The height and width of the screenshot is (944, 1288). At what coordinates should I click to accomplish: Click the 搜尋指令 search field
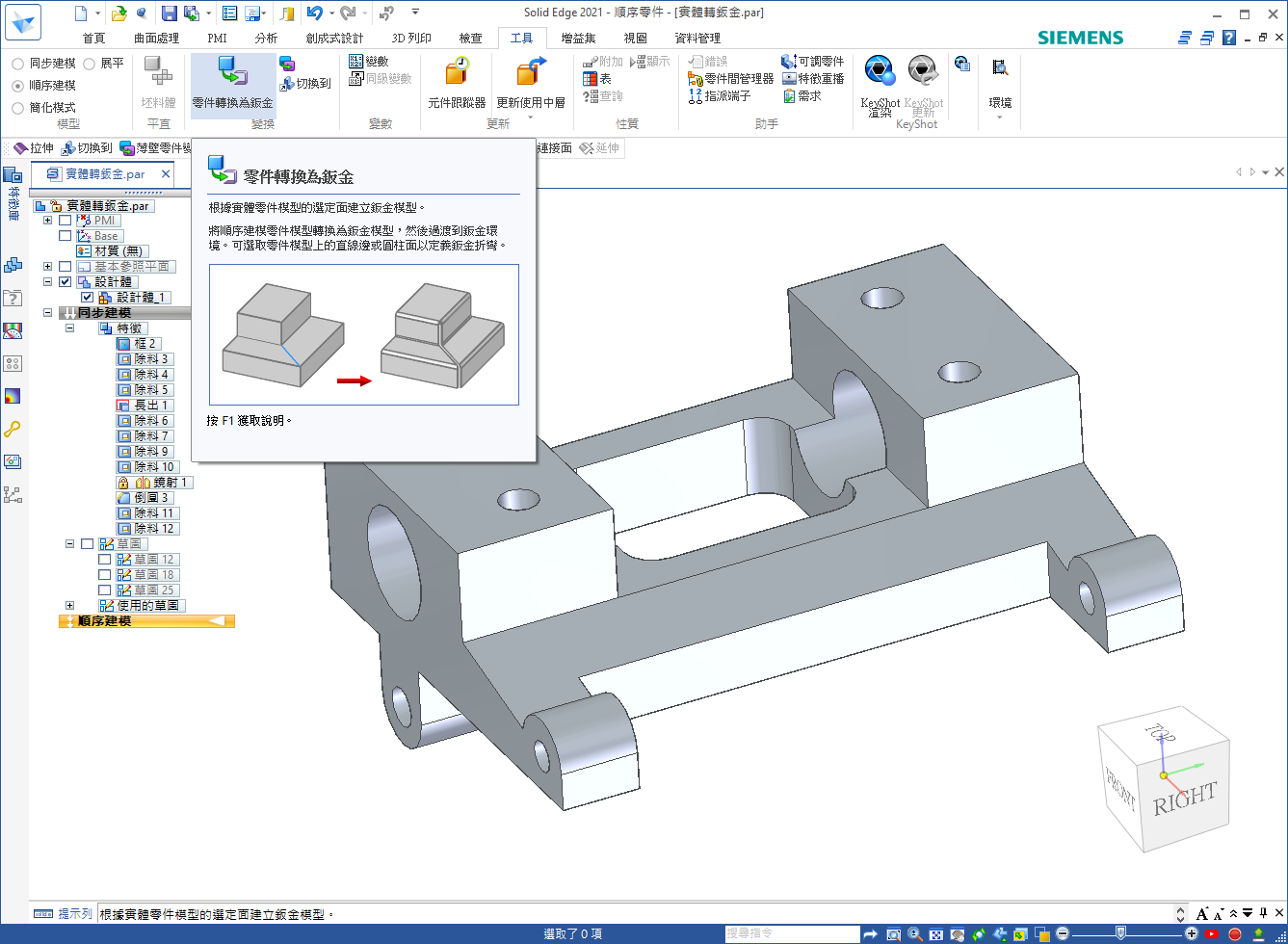792,934
